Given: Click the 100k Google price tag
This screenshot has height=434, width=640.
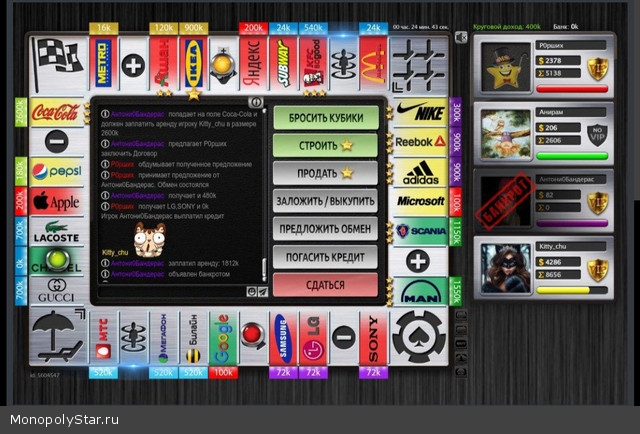Looking at the screenshot, I should [x=223, y=372].
